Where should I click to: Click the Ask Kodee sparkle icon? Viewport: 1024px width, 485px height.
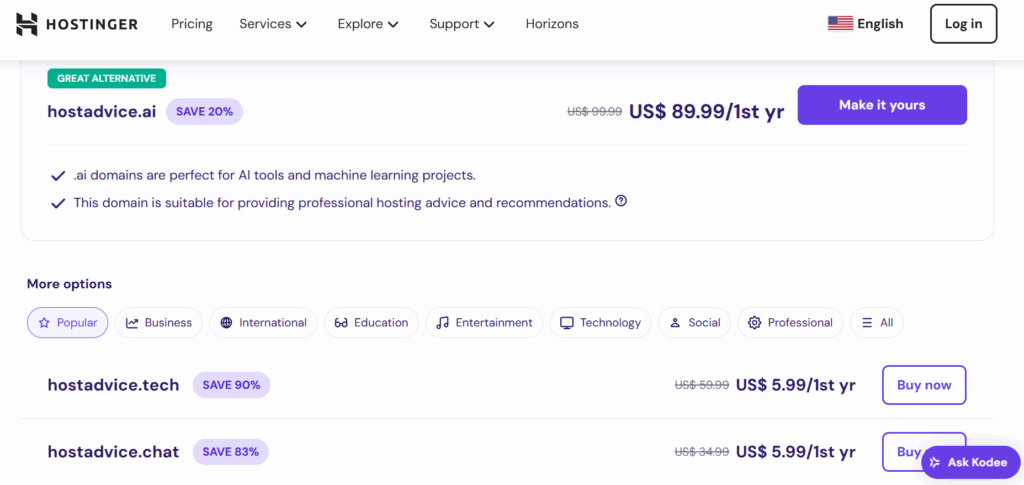pyautogui.click(x=935, y=462)
